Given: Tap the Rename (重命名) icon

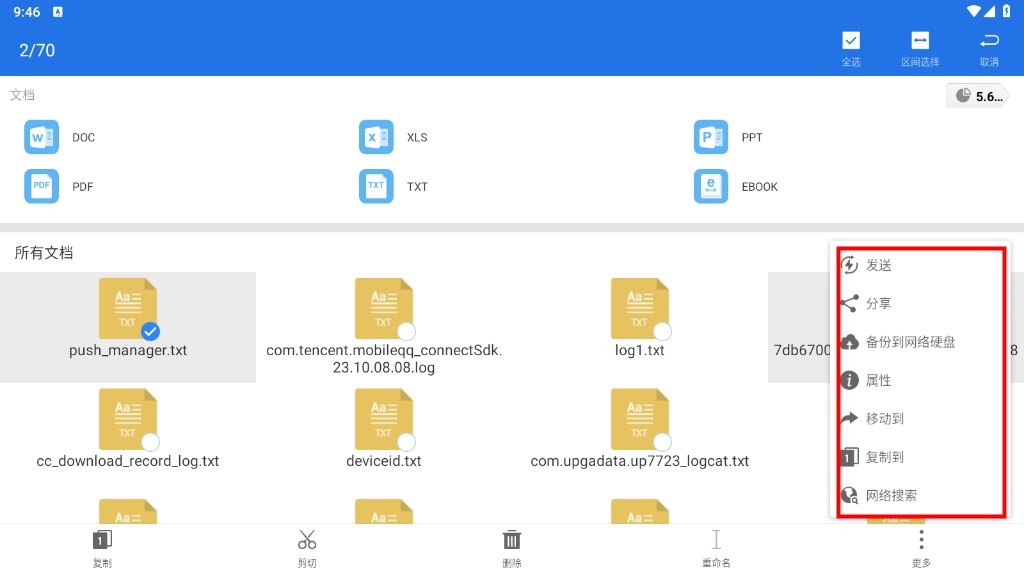Looking at the screenshot, I should coord(716,540).
